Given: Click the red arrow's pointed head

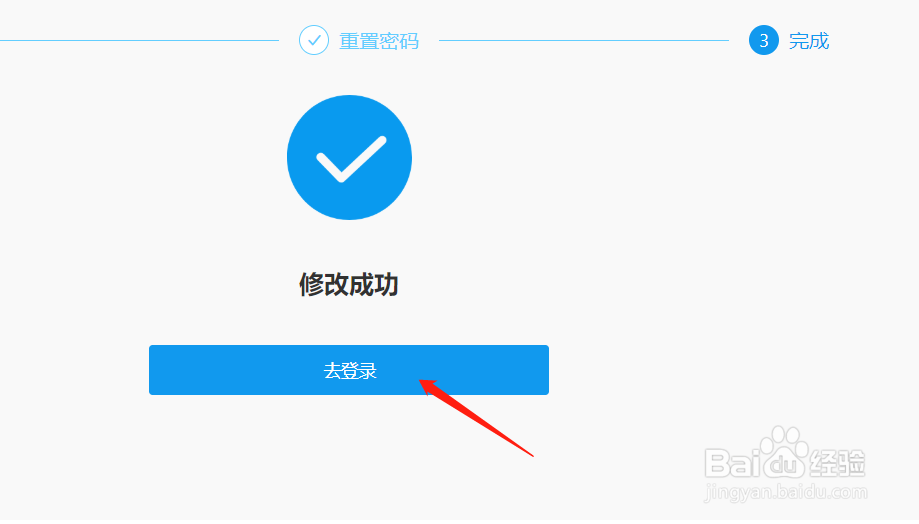Looking at the screenshot, I should coord(428,386).
